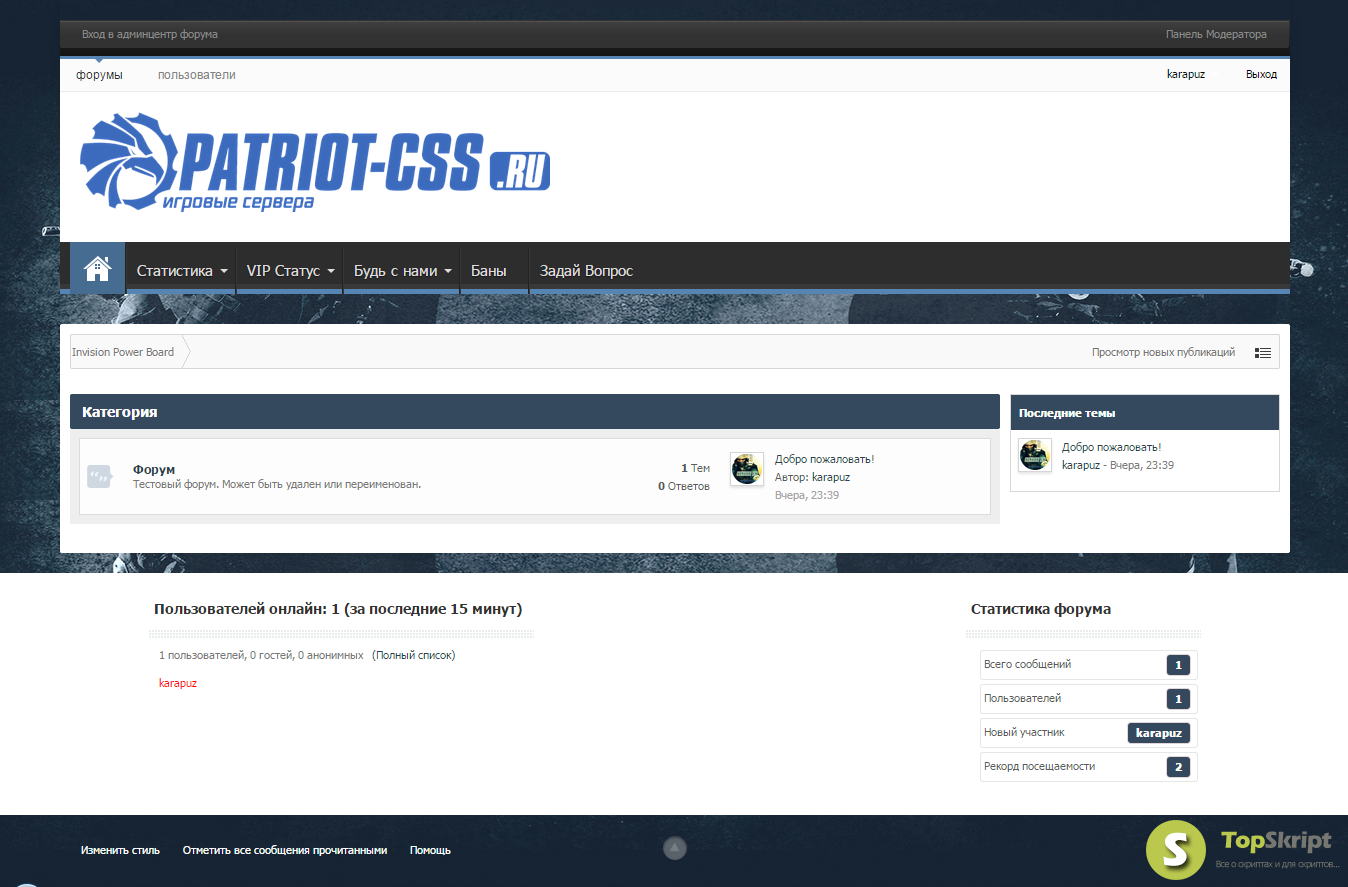Open the Помощь footer link
This screenshot has height=887, width=1348.
coord(430,850)
